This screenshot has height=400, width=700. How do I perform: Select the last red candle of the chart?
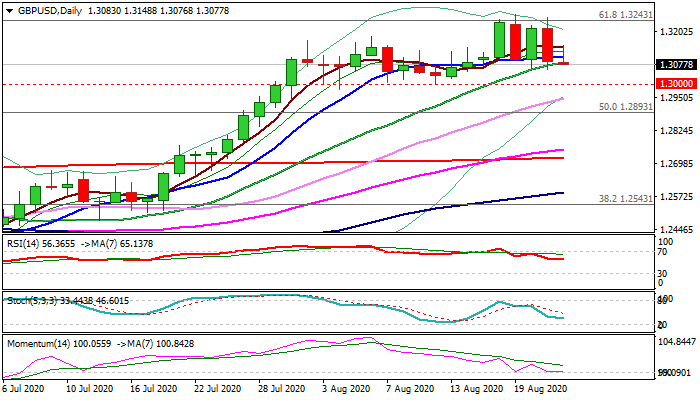tap(564, 63)
